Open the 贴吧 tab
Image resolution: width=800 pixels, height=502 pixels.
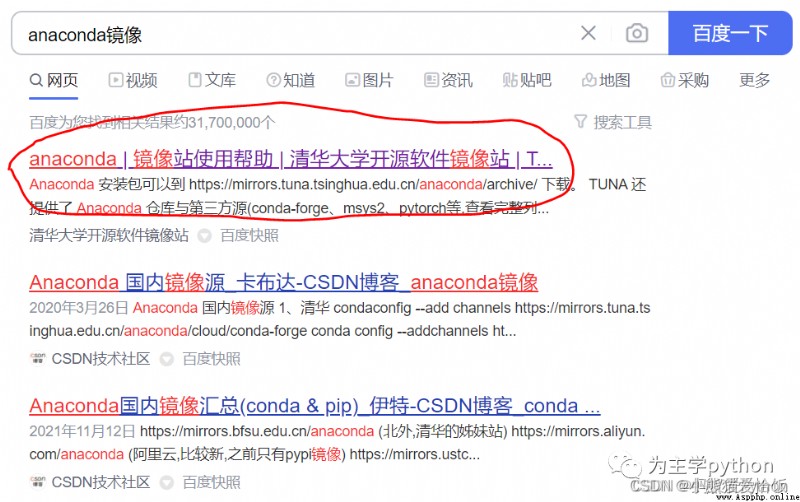(527, 80)
